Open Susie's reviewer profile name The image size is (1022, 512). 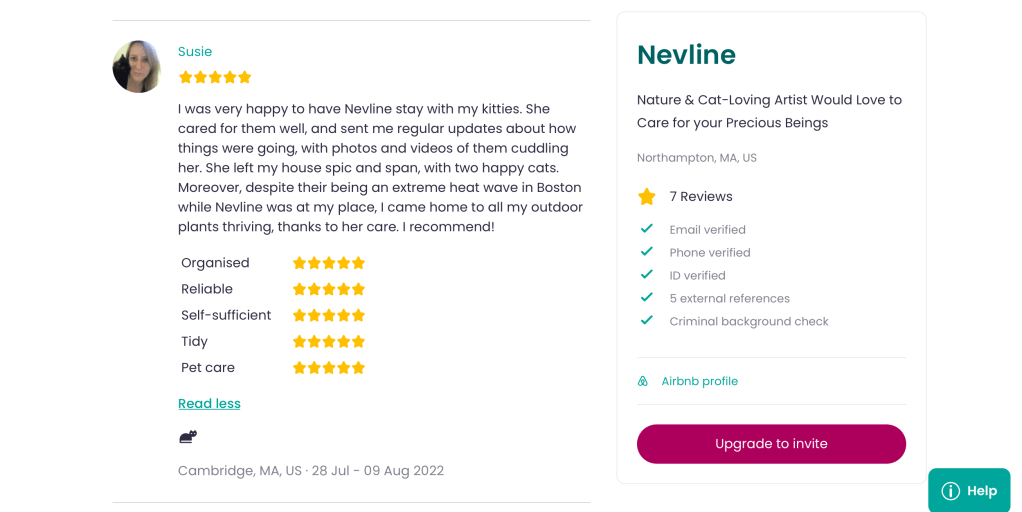(195, 52)
